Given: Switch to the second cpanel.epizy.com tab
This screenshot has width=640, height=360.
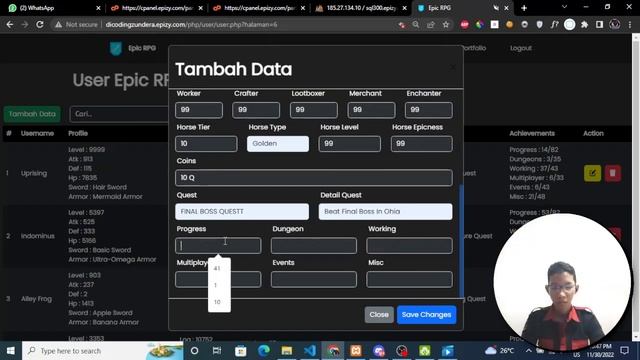Looking at the screenshot, I should (258, 8).
